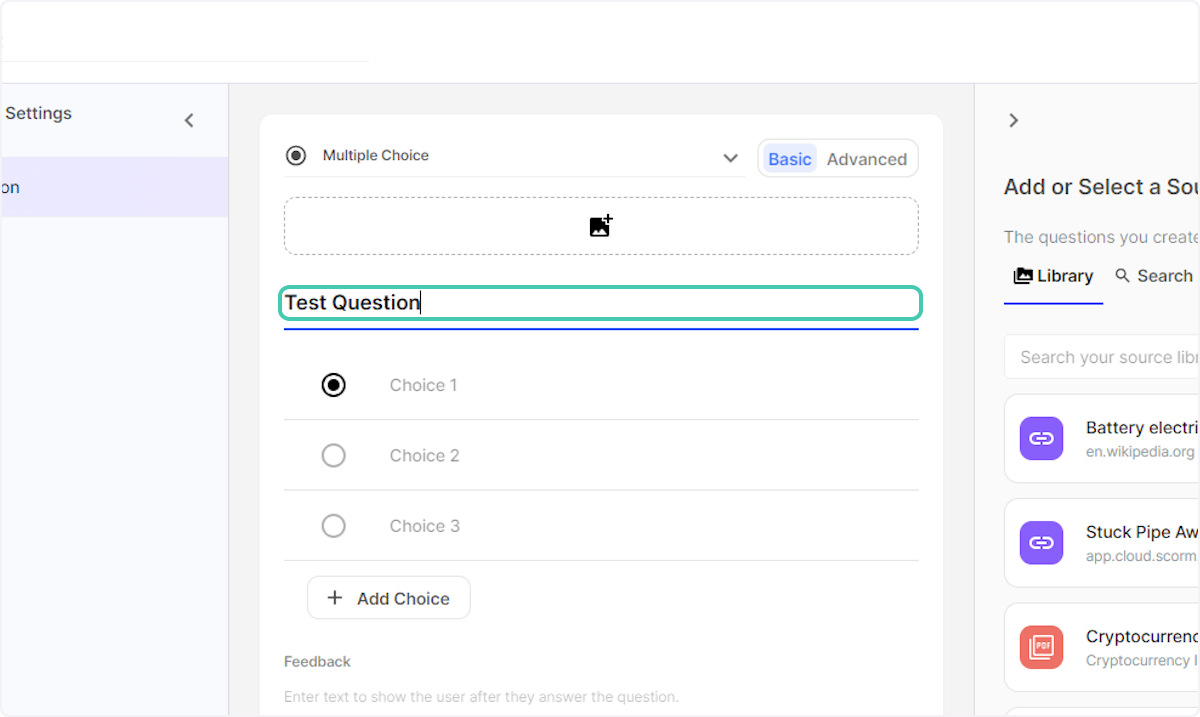1200x717 pixels.
Task: Collapse the Settings sidebar with left chevron
Action: click(x=189, y=119)
